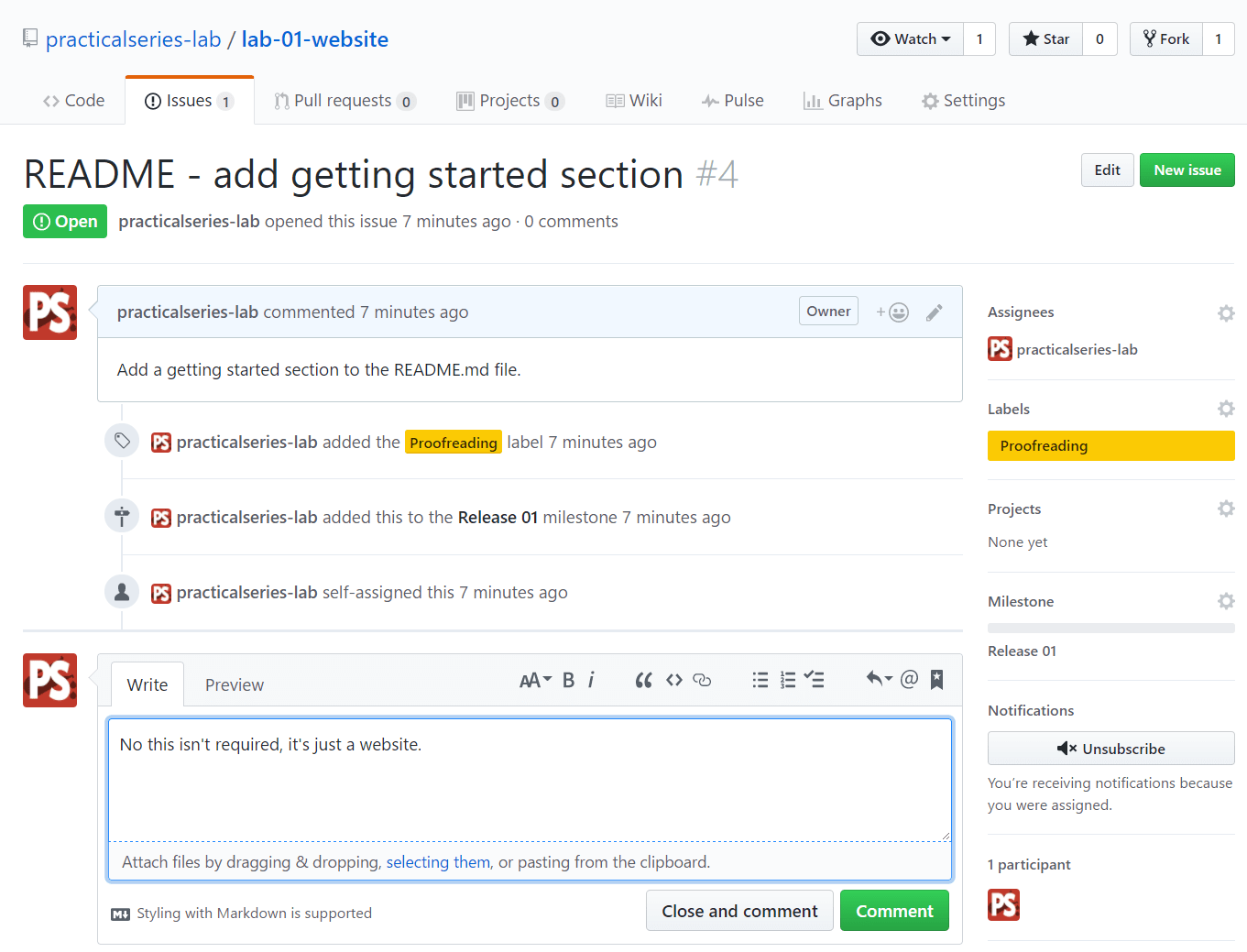Open the Code tab

73,101
